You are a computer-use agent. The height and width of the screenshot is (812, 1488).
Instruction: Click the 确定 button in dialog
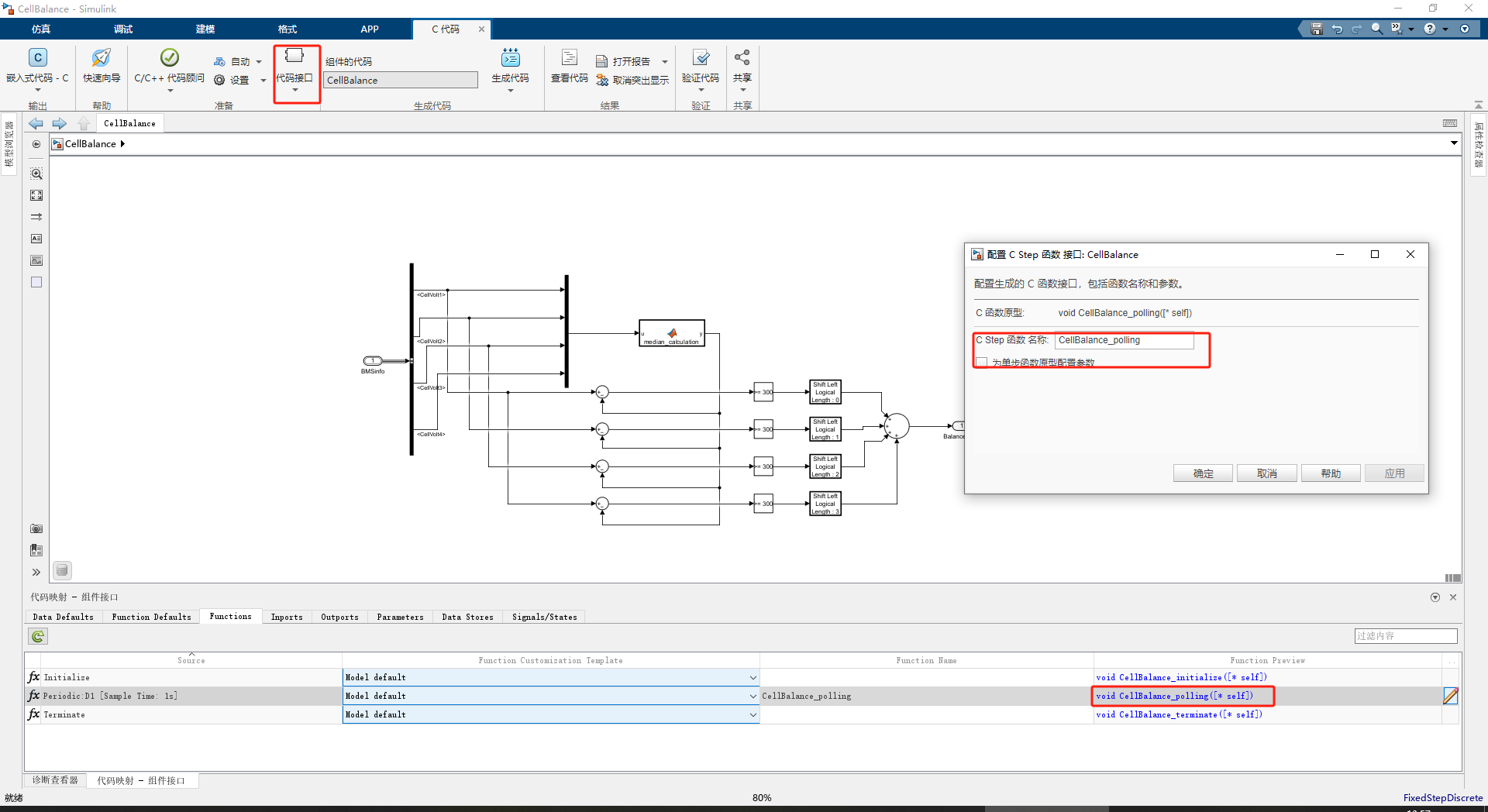[1202, 473]
